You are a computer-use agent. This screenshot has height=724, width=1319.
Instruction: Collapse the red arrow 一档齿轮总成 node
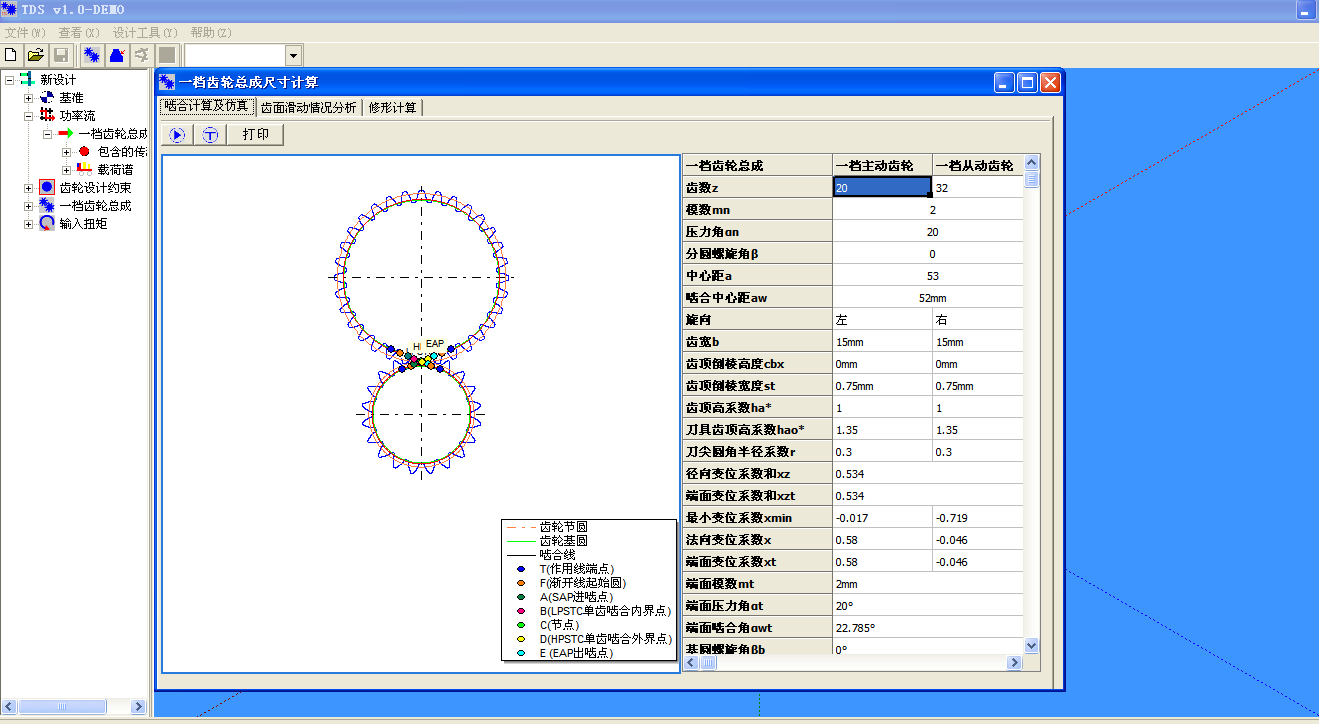pos(47,134)
